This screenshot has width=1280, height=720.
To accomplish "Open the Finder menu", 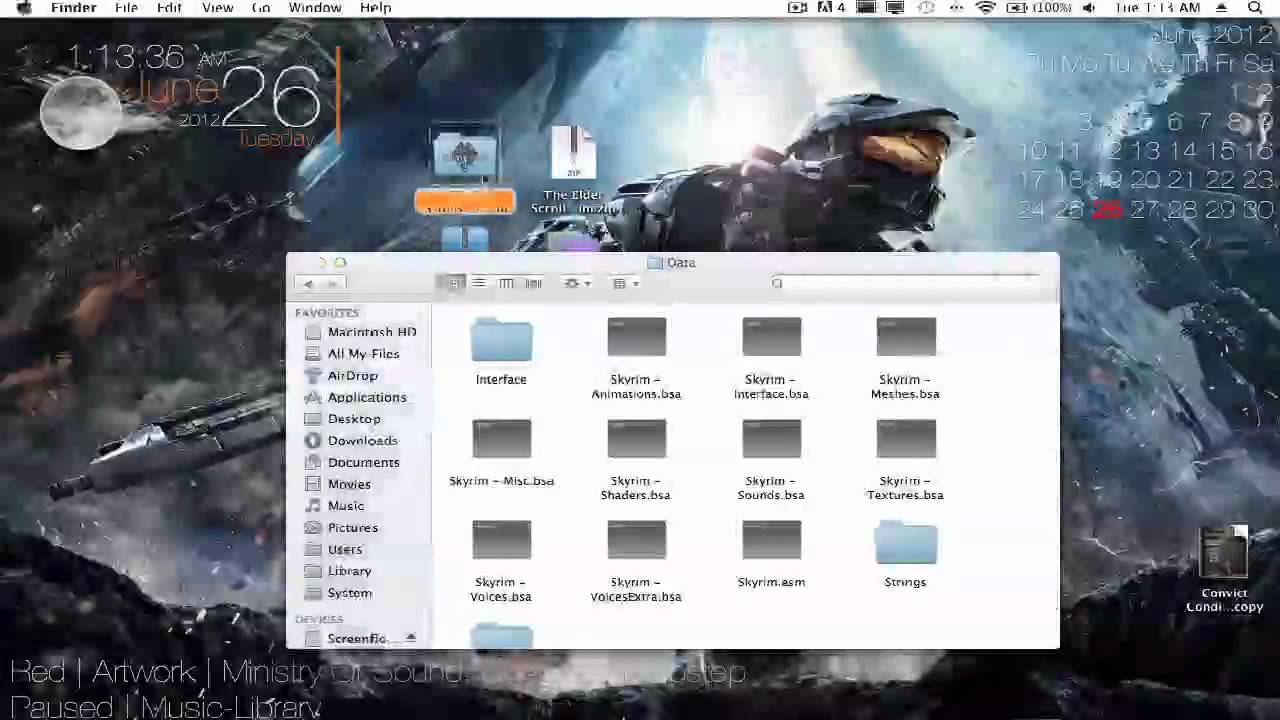I will point(73,8).
